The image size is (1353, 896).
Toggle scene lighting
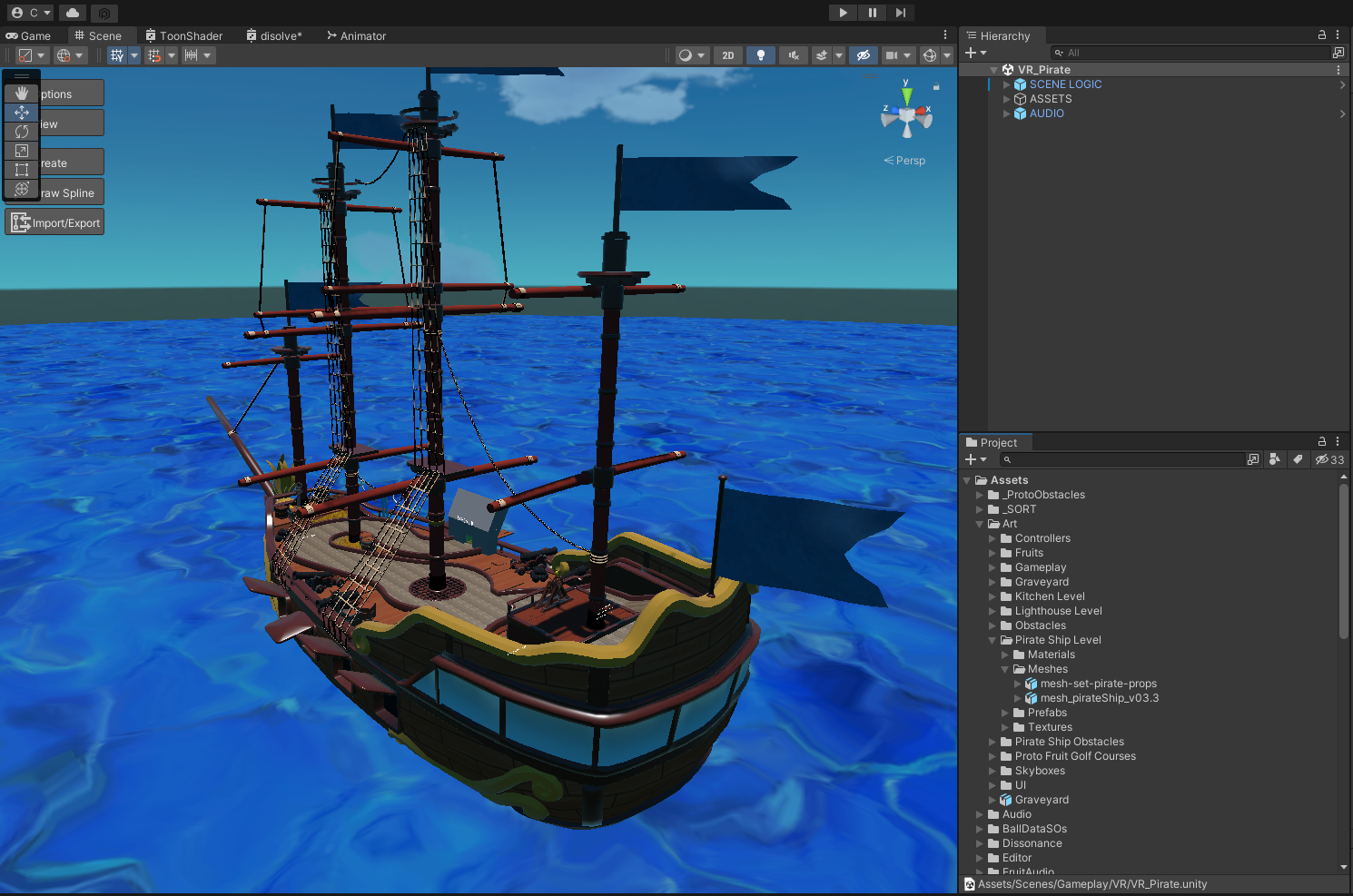pos(761,55)
